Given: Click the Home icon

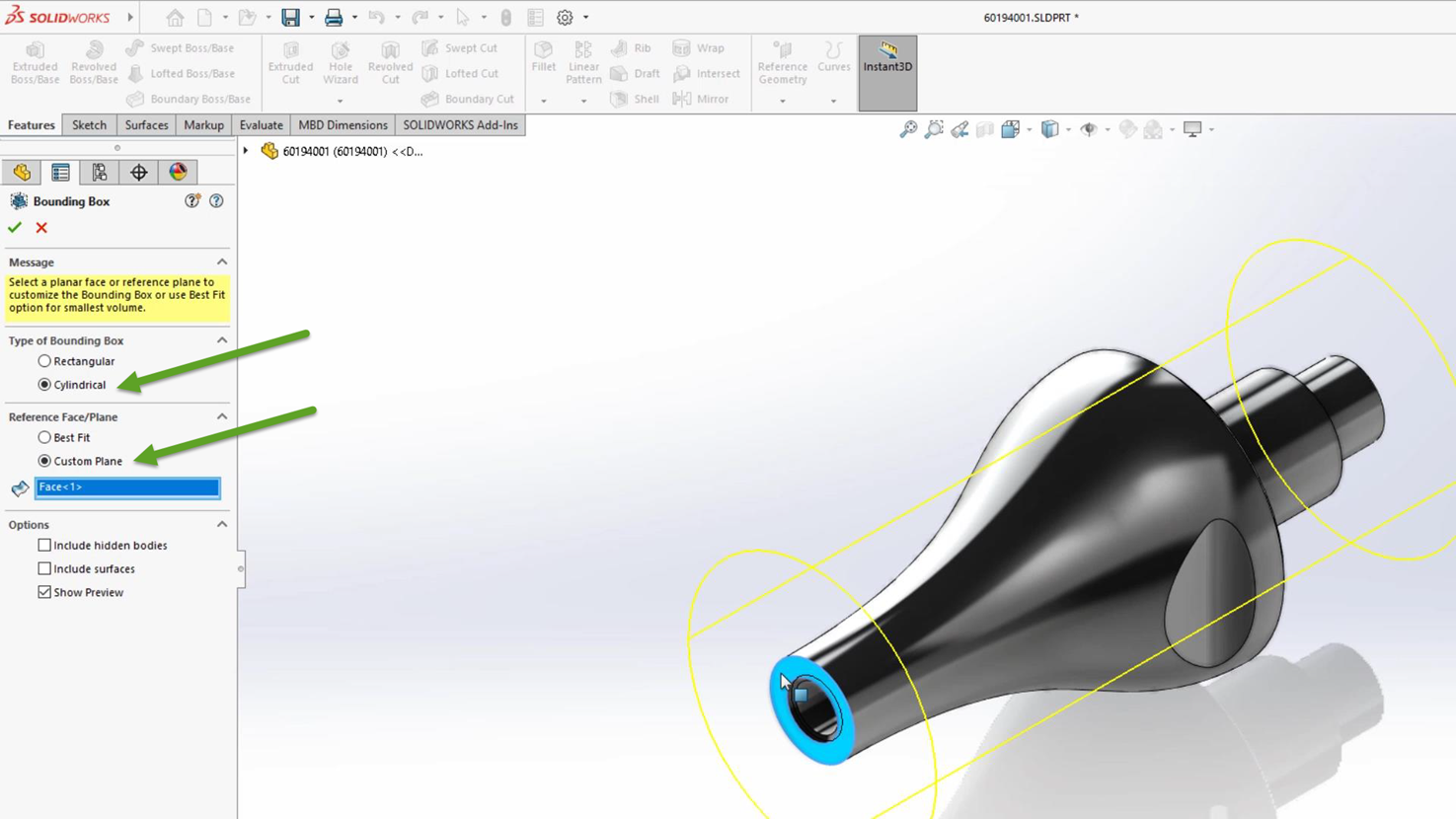Looking at the screenshot, I should (x=175, y=17).
